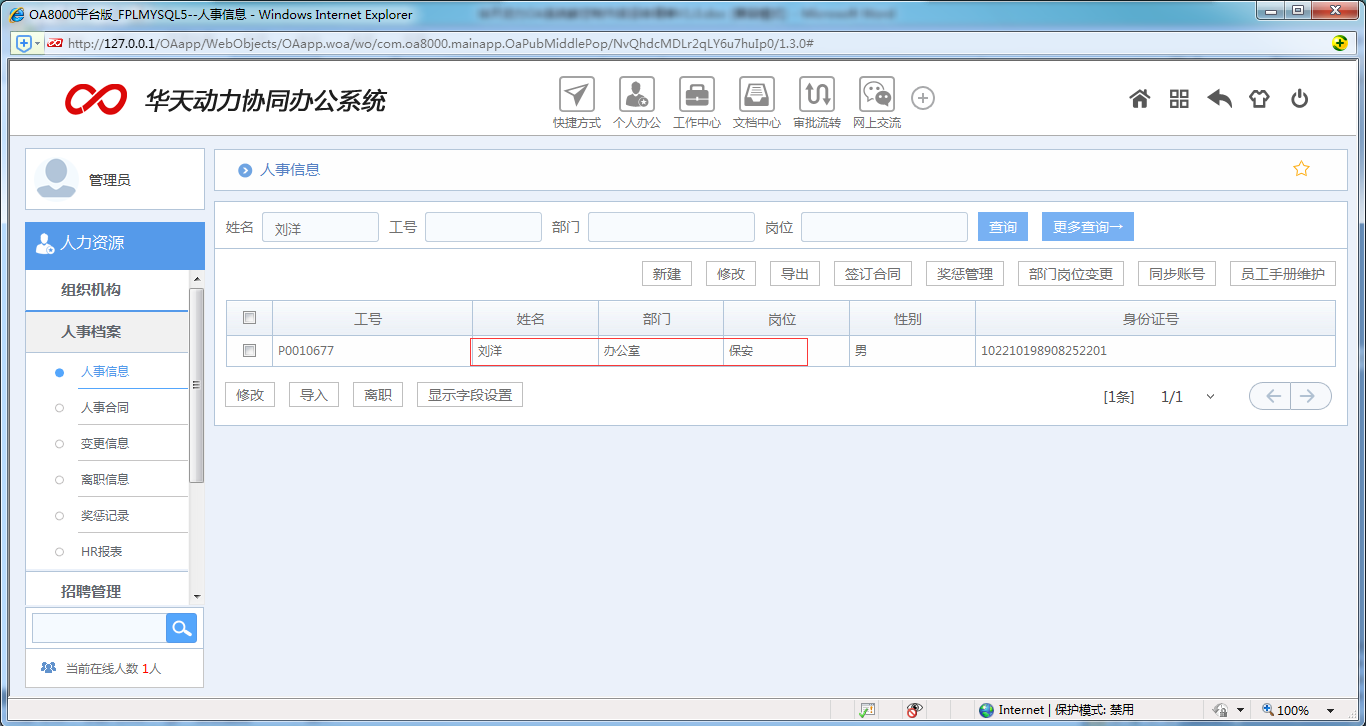Click the 查询 search button
Screen dimensions: 1366x726
coord(1002,227)
